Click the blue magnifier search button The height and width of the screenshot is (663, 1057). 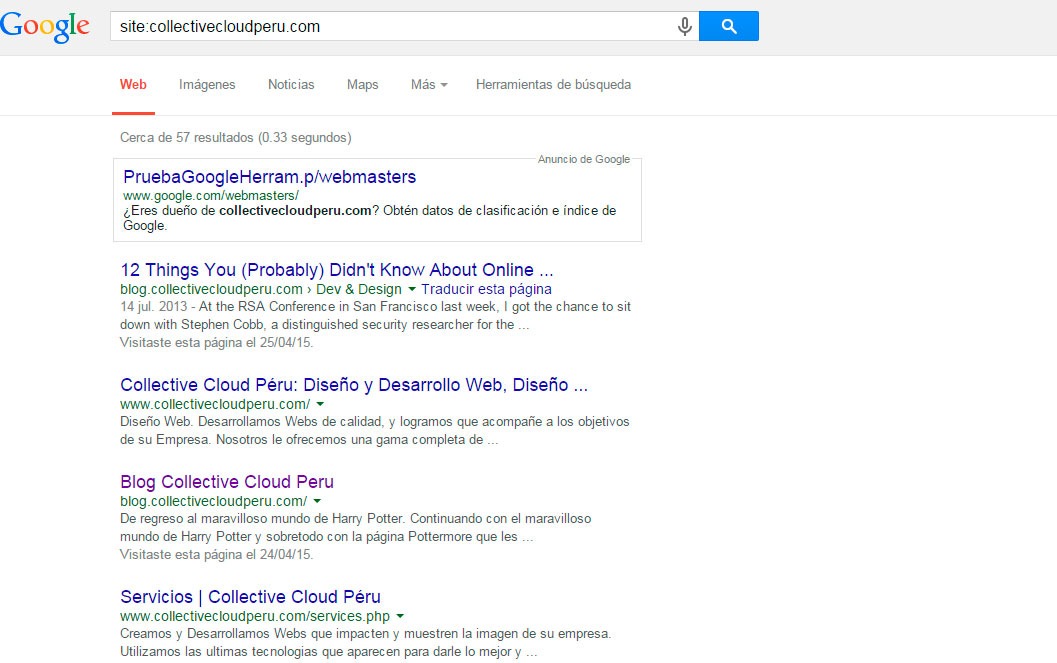click(x=729, y=26)
